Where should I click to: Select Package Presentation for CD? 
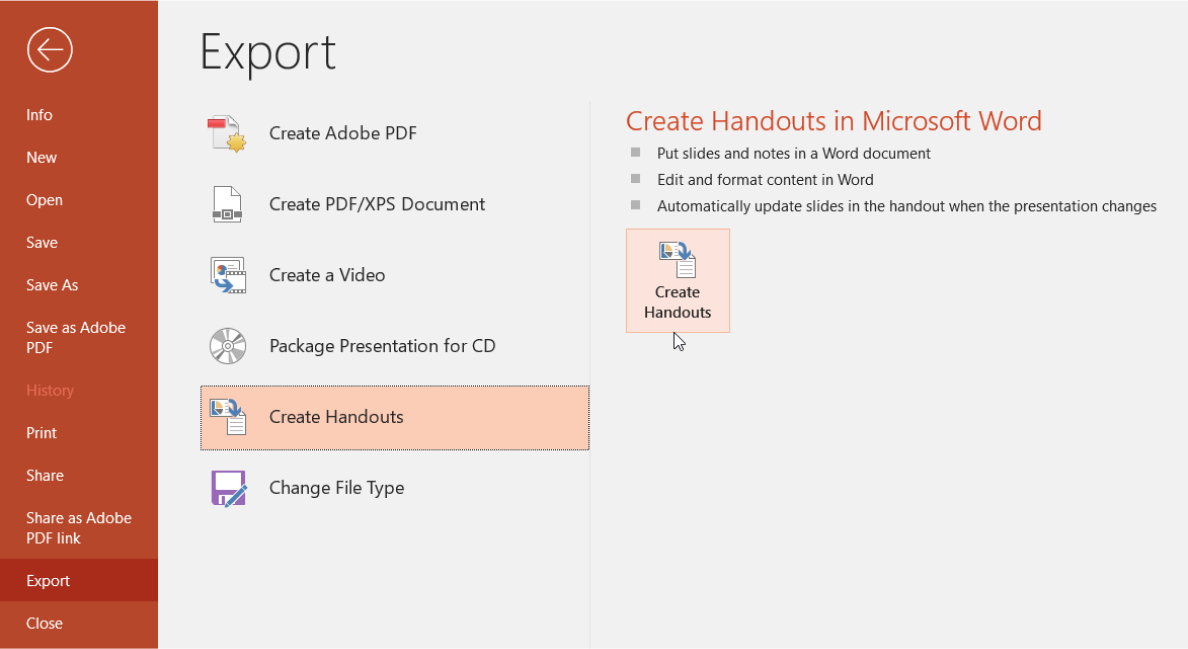tap(395, 346)
